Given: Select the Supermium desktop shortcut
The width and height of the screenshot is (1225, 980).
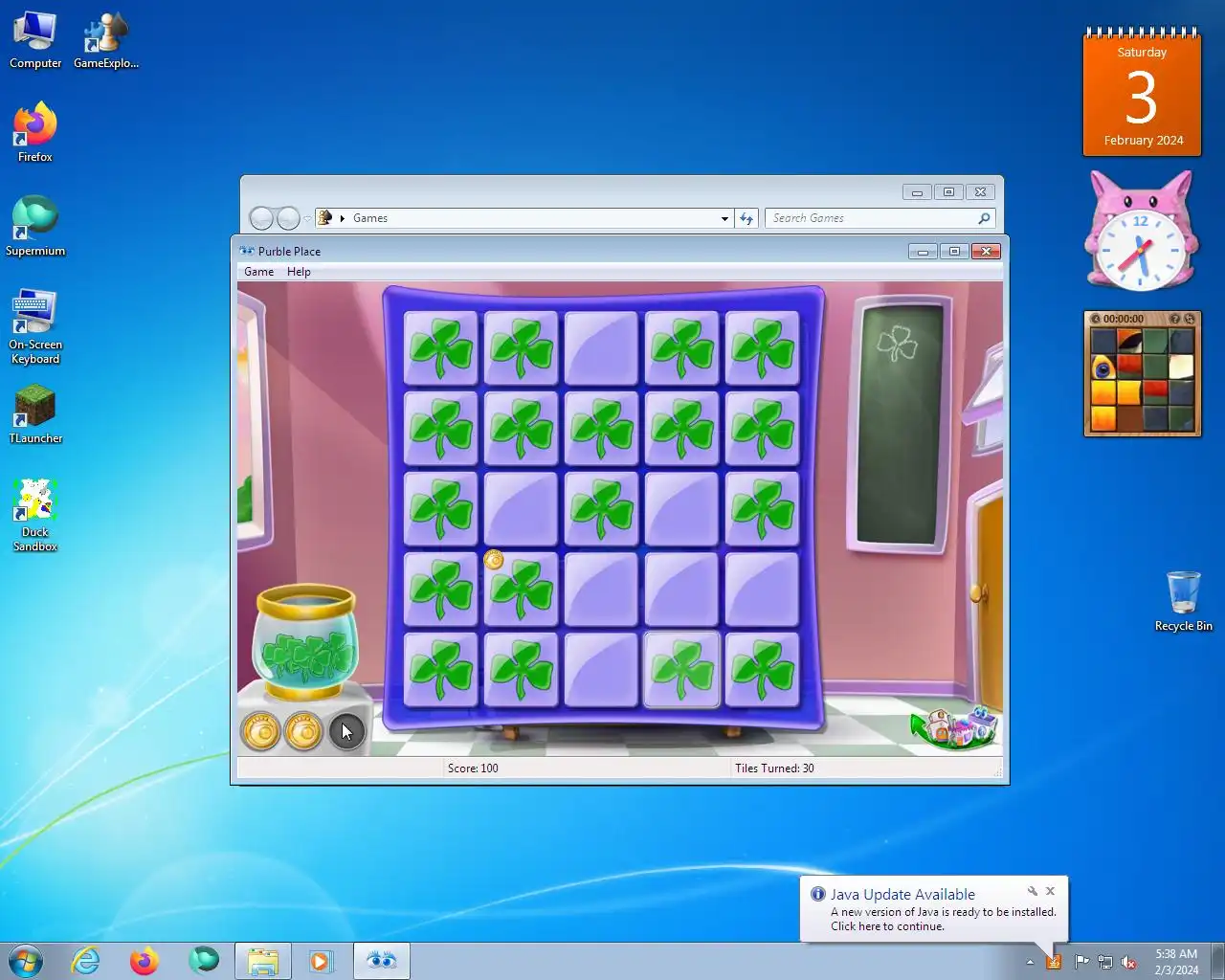Looking at the screenshot, I should pyautogui.click(x=35, y=227).
